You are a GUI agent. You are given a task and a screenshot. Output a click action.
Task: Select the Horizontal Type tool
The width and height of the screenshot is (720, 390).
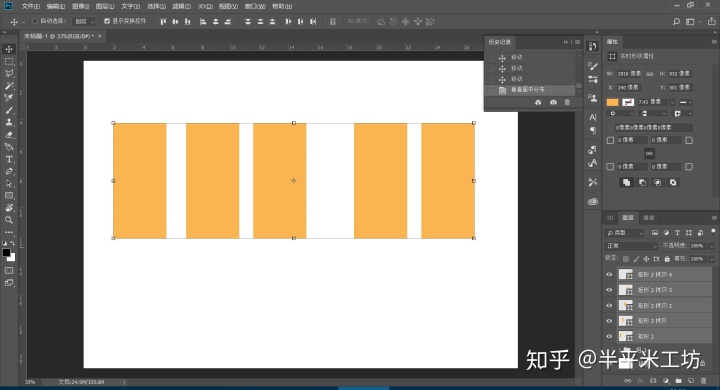tap(9, 159)
